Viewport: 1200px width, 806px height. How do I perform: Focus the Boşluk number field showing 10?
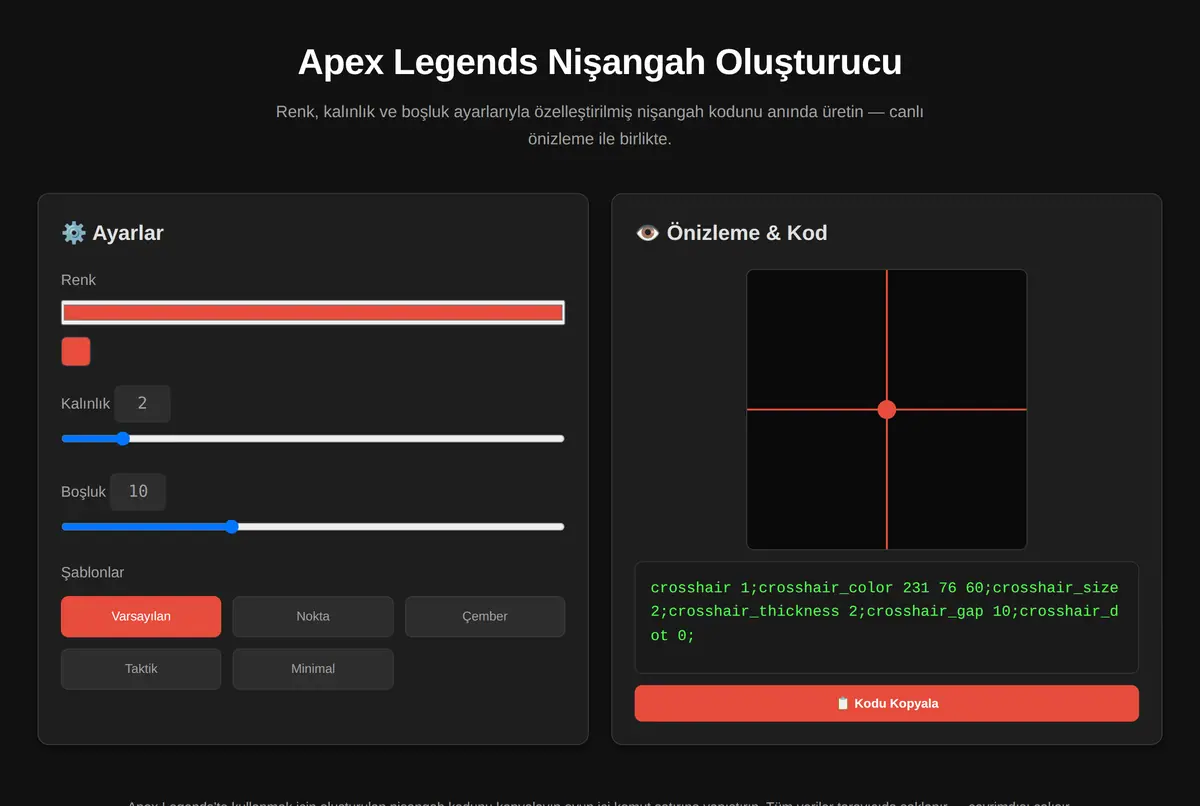(138, 492)
